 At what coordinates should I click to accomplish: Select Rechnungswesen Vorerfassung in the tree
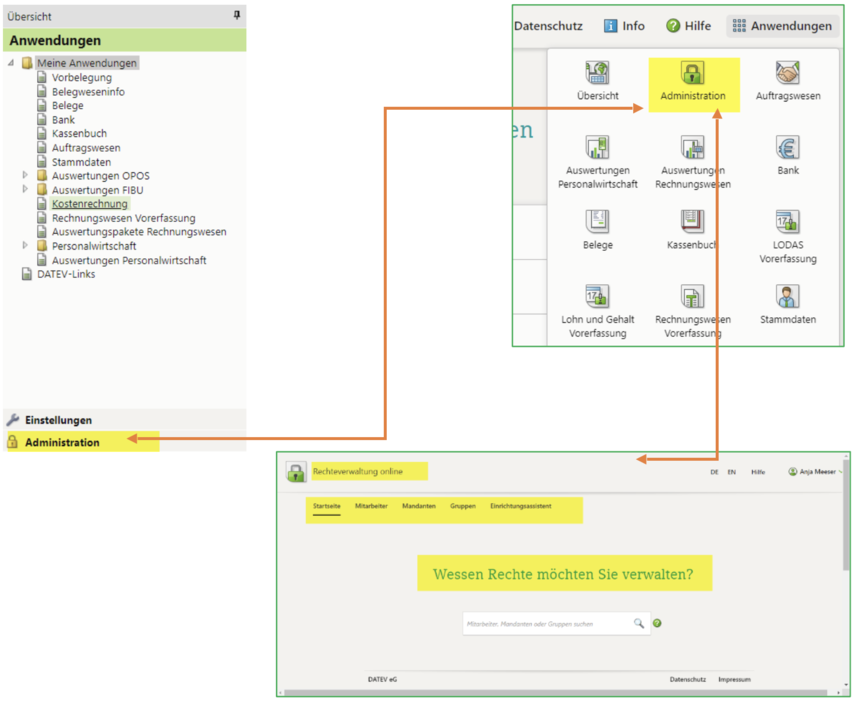point(123,218)
